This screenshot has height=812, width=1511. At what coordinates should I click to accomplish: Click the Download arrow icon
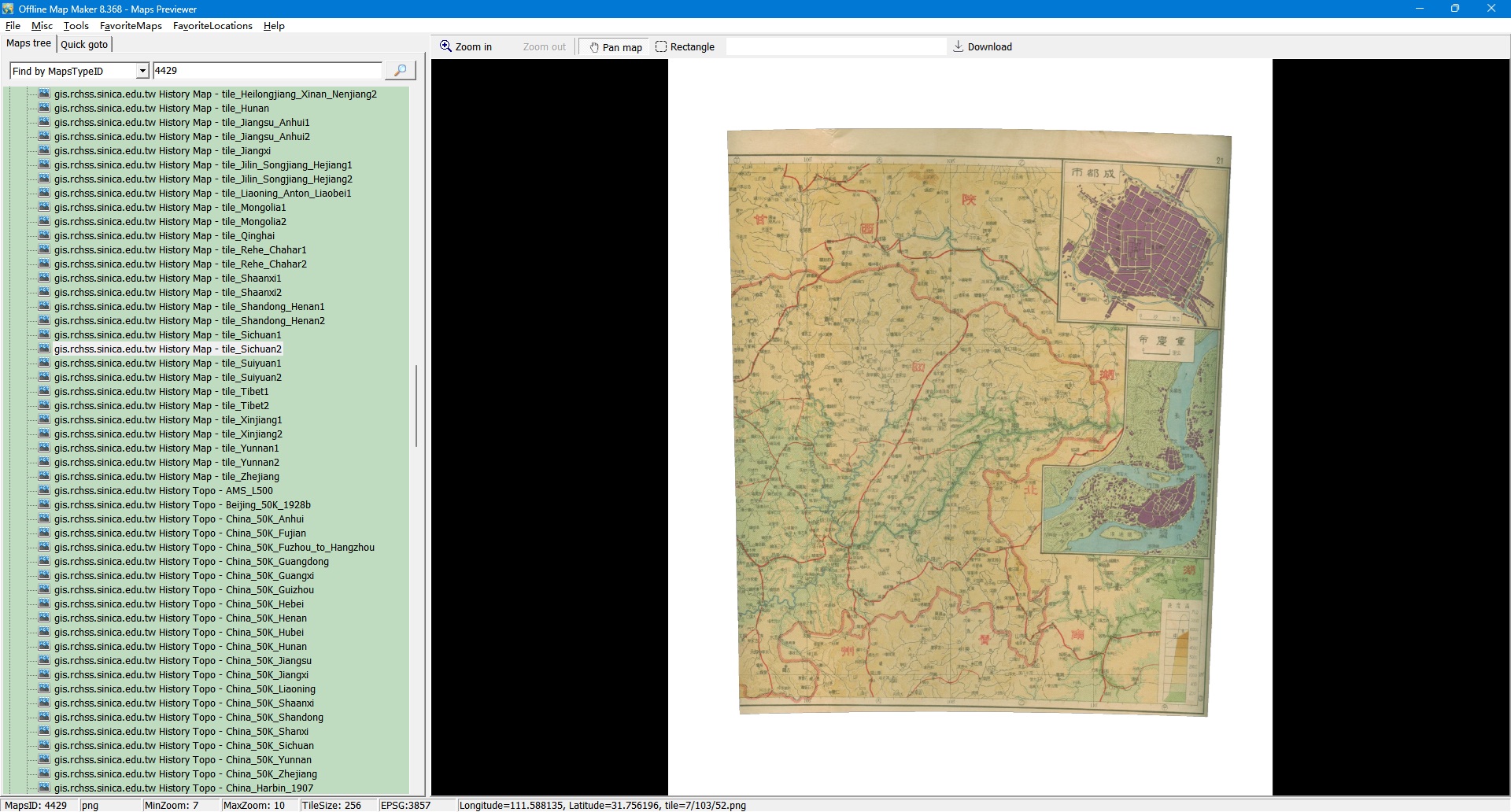point(958,46)
